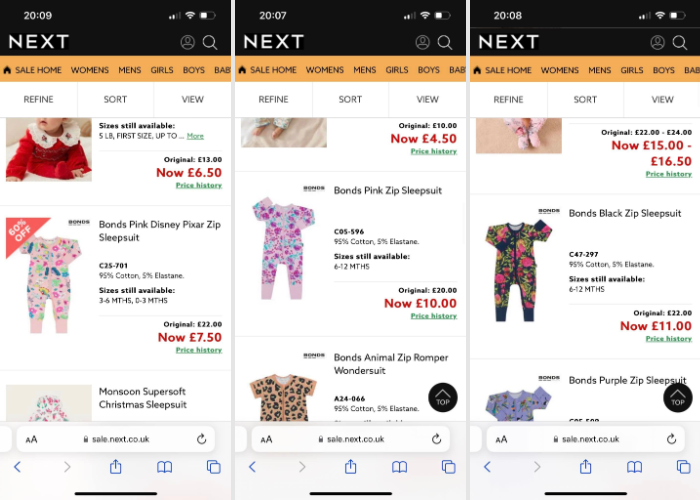The width and height of the screenshot is (700, 500).
Task: Tap SALE HOME house icon in left screen
Action: click(x=7, y=70)
